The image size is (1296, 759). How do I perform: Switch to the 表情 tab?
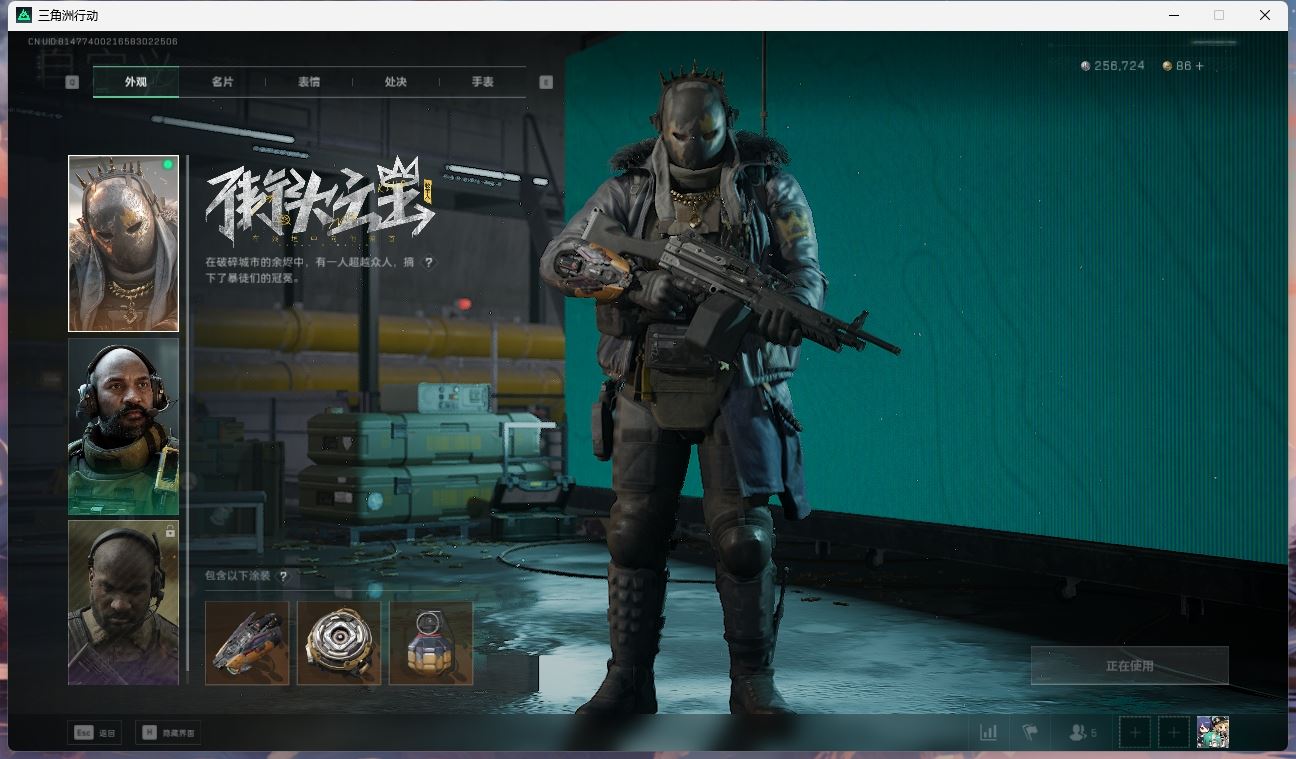(x=309, y=82)
